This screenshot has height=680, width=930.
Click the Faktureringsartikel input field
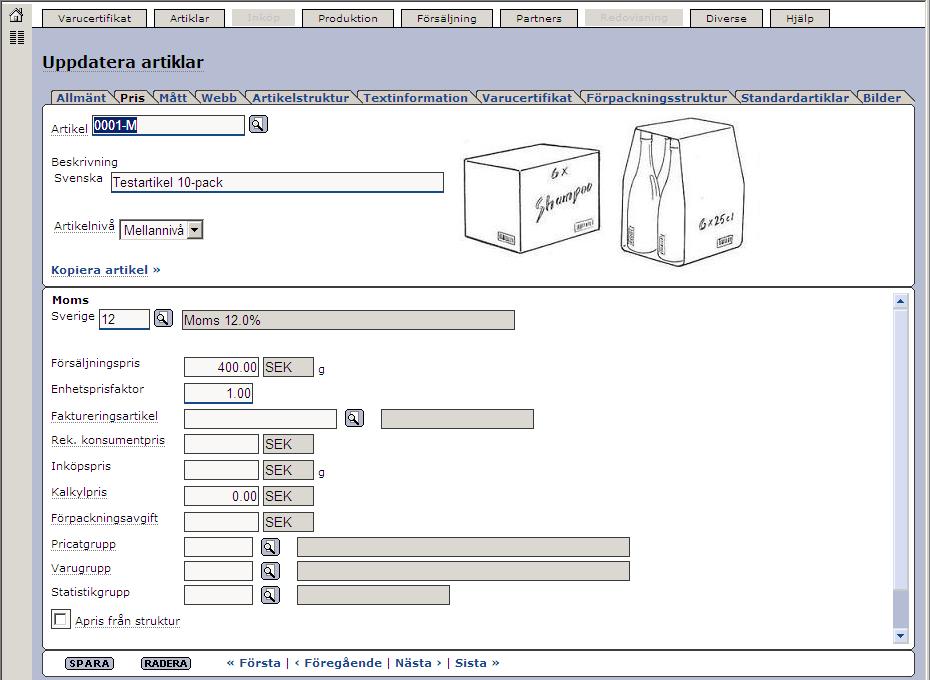click(x=260, y=419)
